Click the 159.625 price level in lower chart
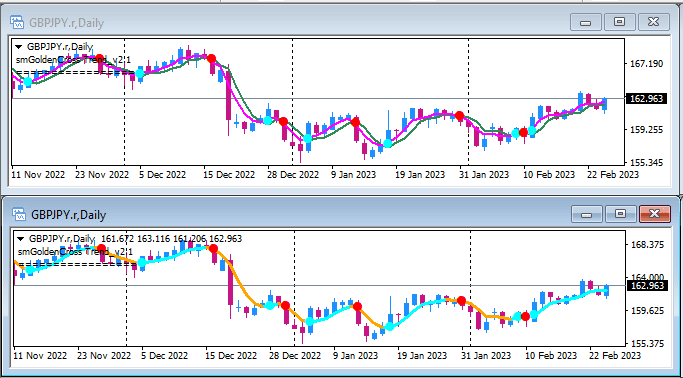Image resolution: width=683 pixels, height=378 pixels. pyautogui.click(x=648, y=310)
